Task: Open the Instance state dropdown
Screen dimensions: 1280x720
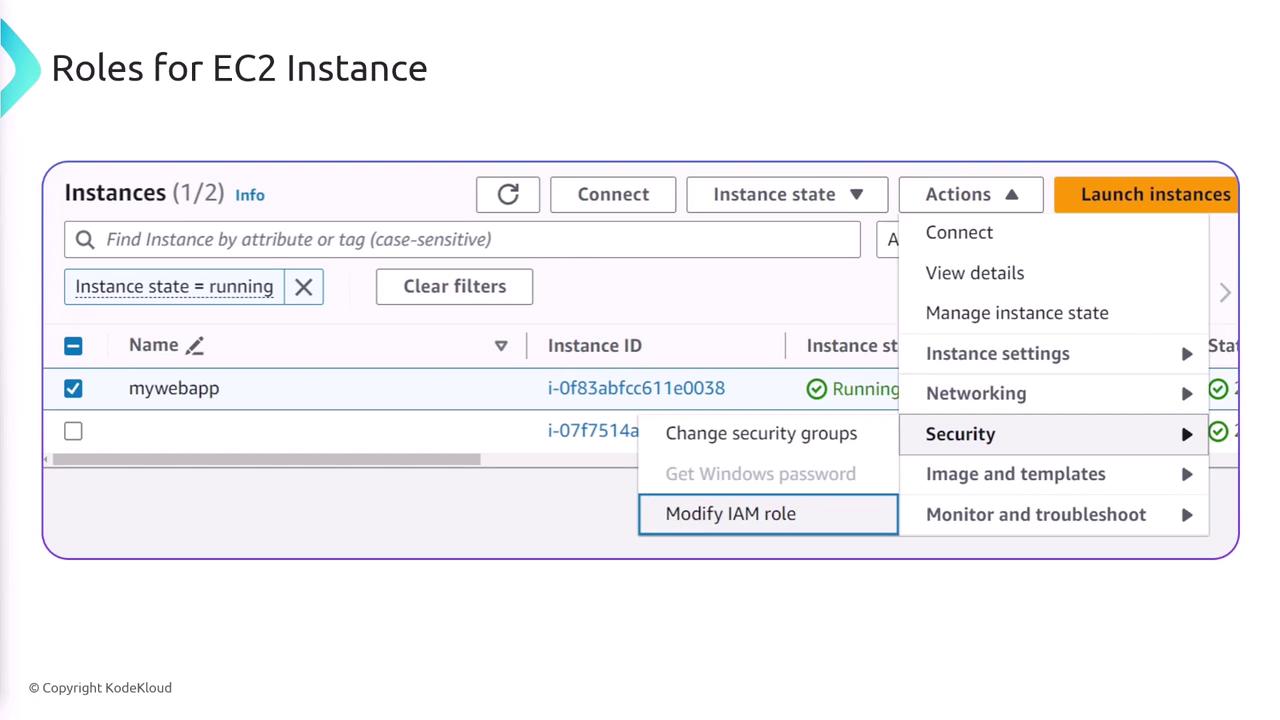Action: [x=787, y=195]
